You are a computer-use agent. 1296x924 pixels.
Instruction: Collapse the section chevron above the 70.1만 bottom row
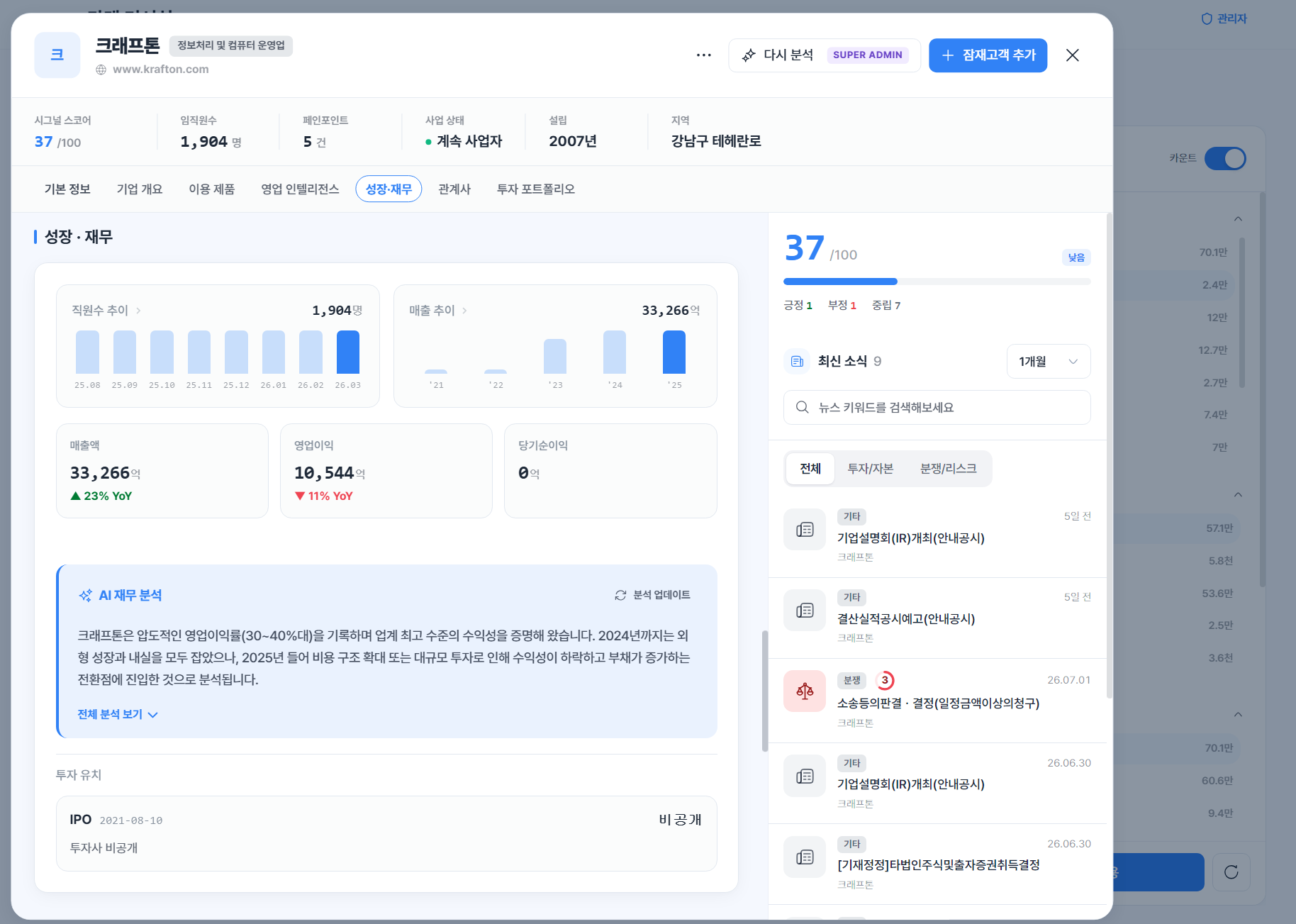tap(1238, 715)
